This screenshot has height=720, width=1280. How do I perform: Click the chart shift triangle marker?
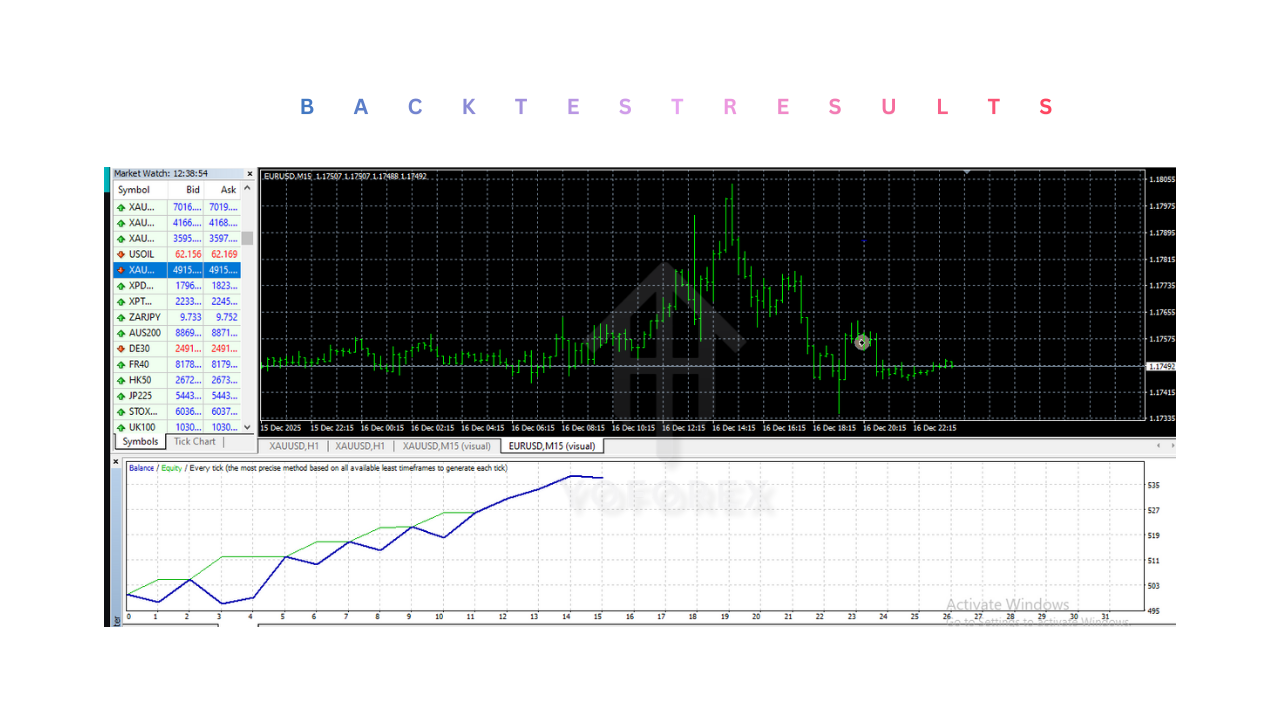coord(966,173)
